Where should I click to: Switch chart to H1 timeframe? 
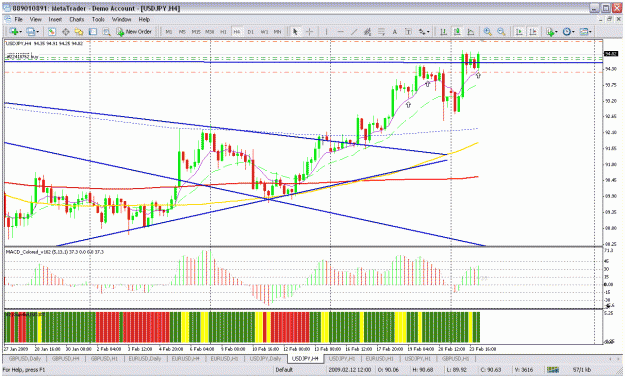coord(223,31)
